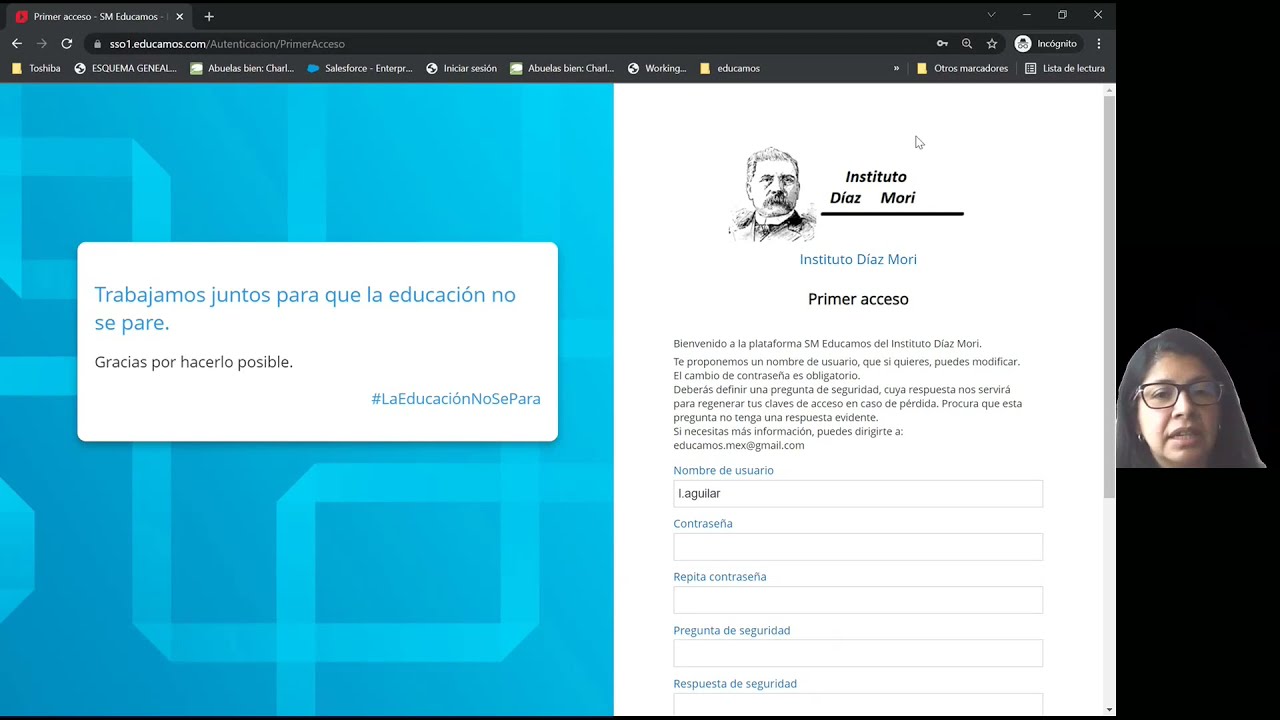Open Lista de lectura reading list
The image size is (1280, 720).
1065,68
